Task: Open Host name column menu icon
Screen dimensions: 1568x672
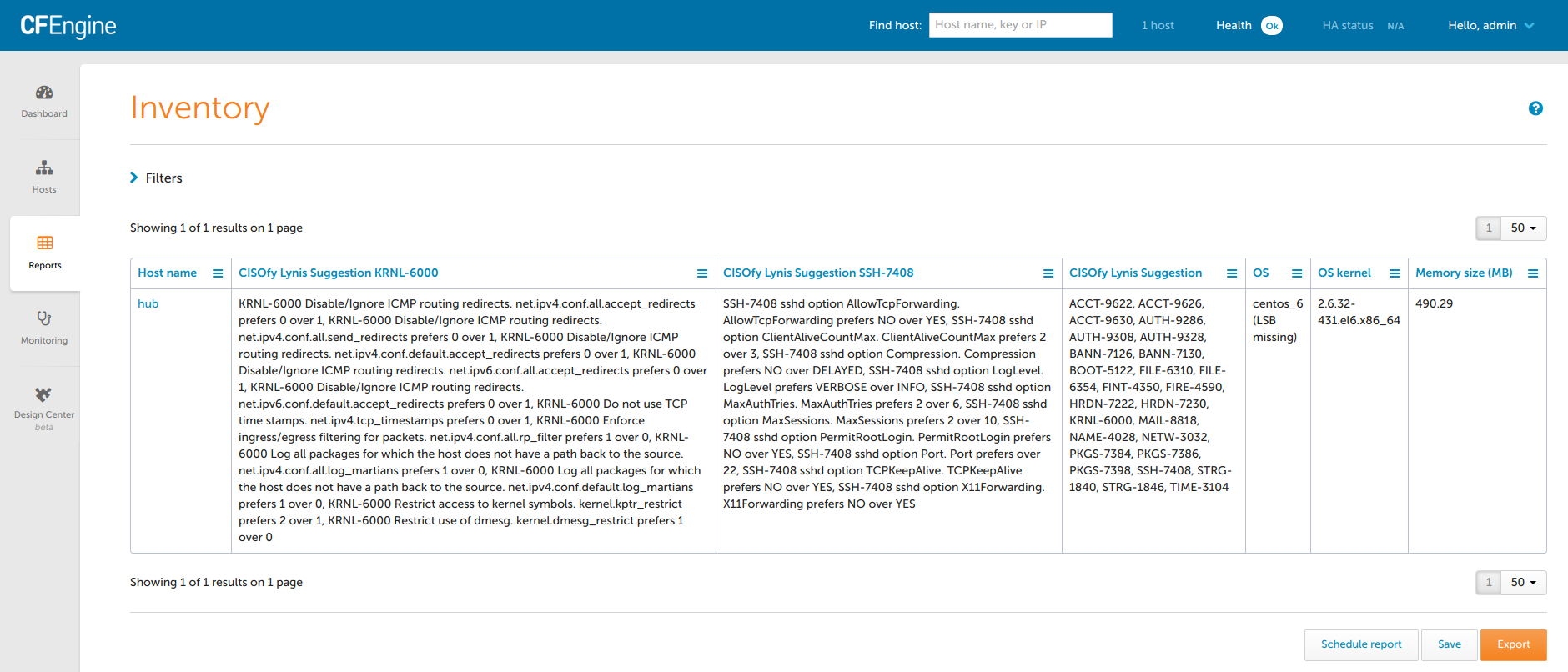Action: [x=218, y=273]
